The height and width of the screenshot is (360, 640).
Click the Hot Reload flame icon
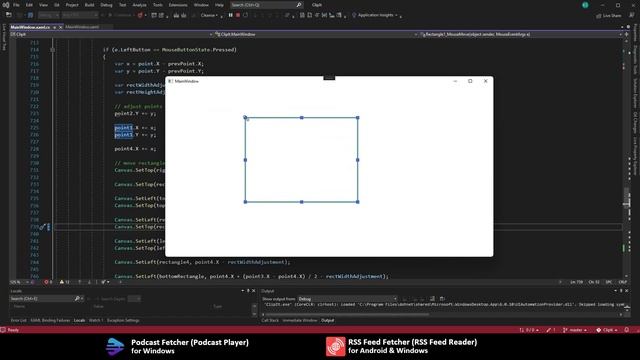(140, 15)
